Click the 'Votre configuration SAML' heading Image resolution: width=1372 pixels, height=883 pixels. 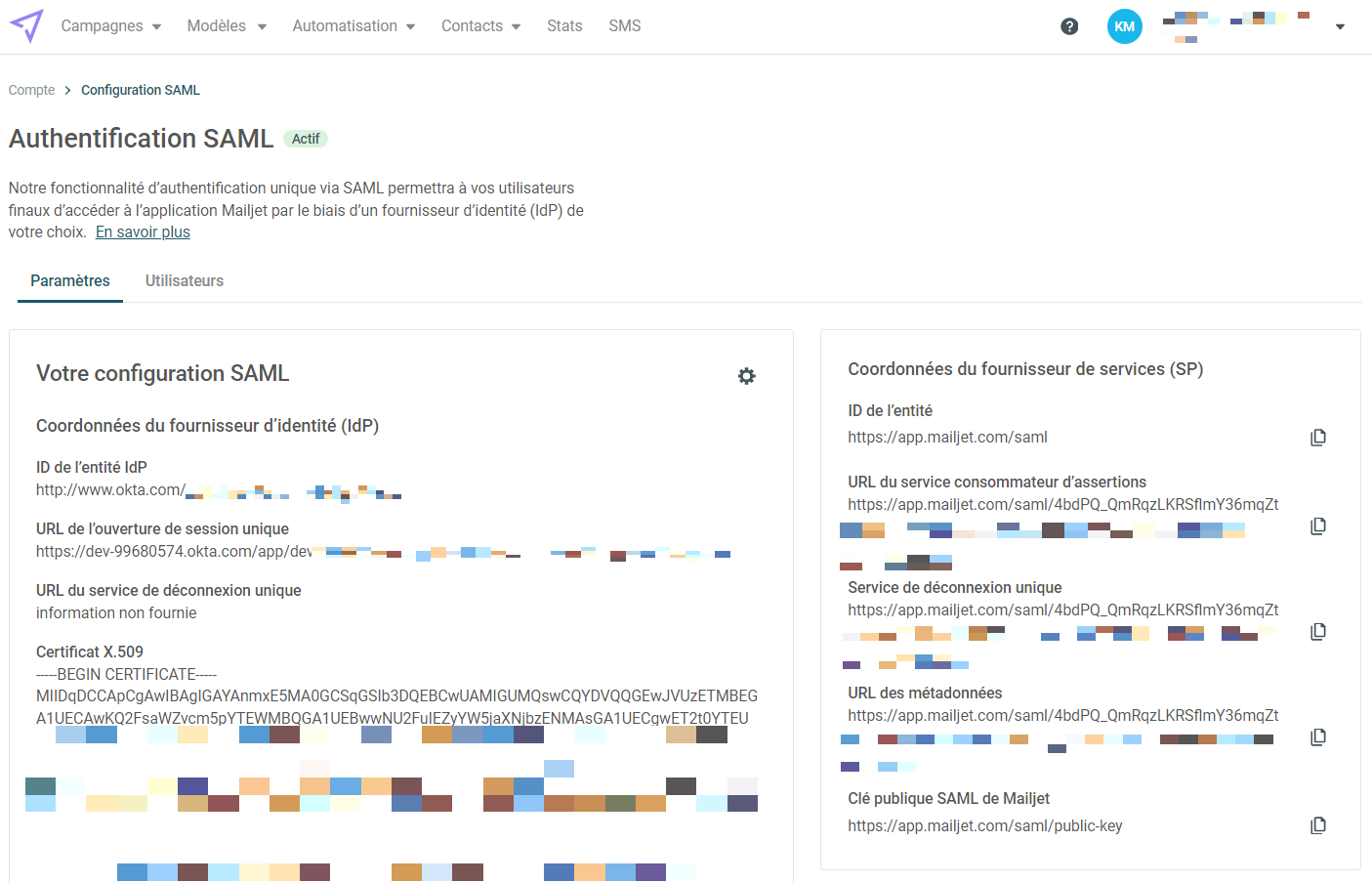click(x=163, y=373)
